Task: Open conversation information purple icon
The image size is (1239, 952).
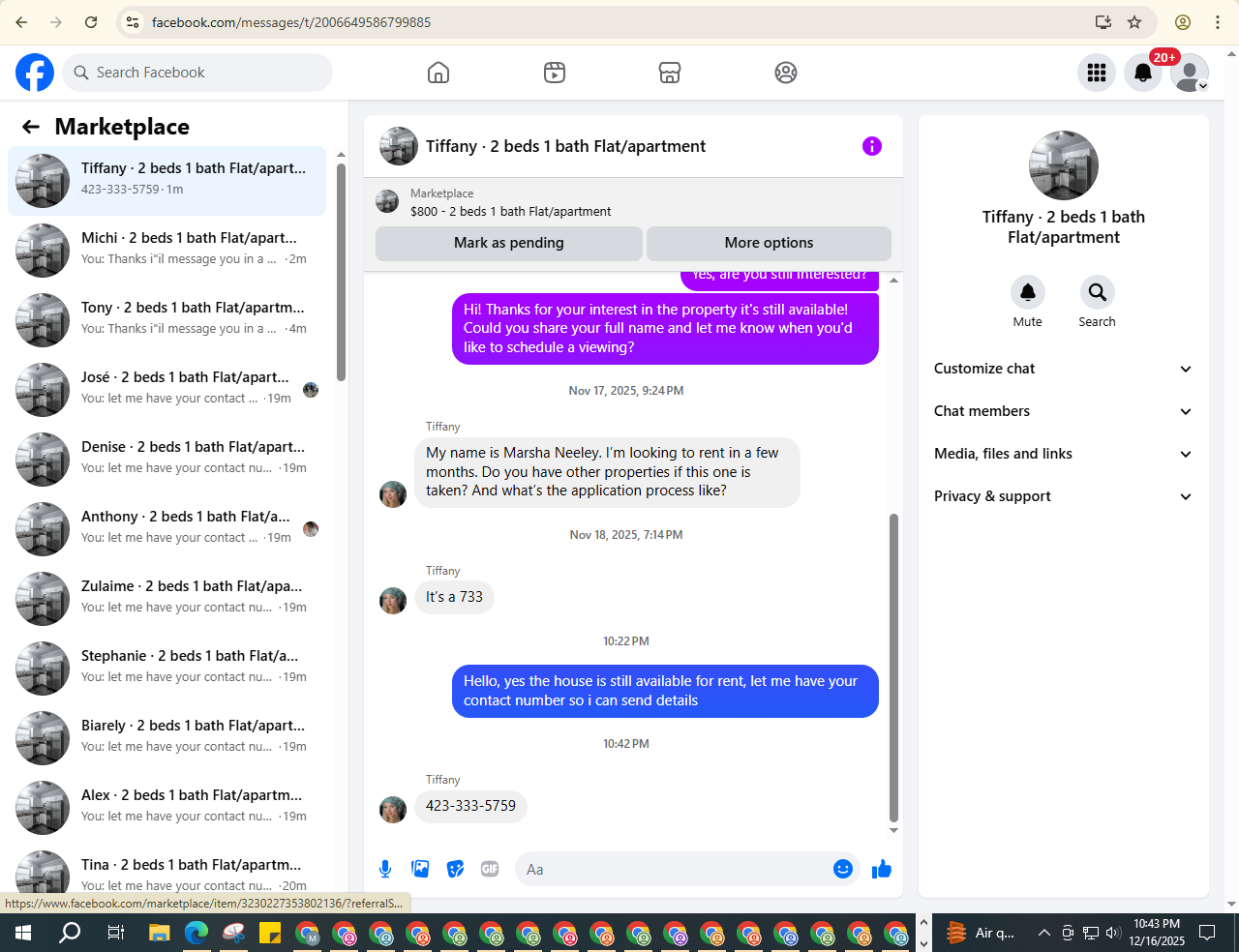Action: tap(872, 146)
